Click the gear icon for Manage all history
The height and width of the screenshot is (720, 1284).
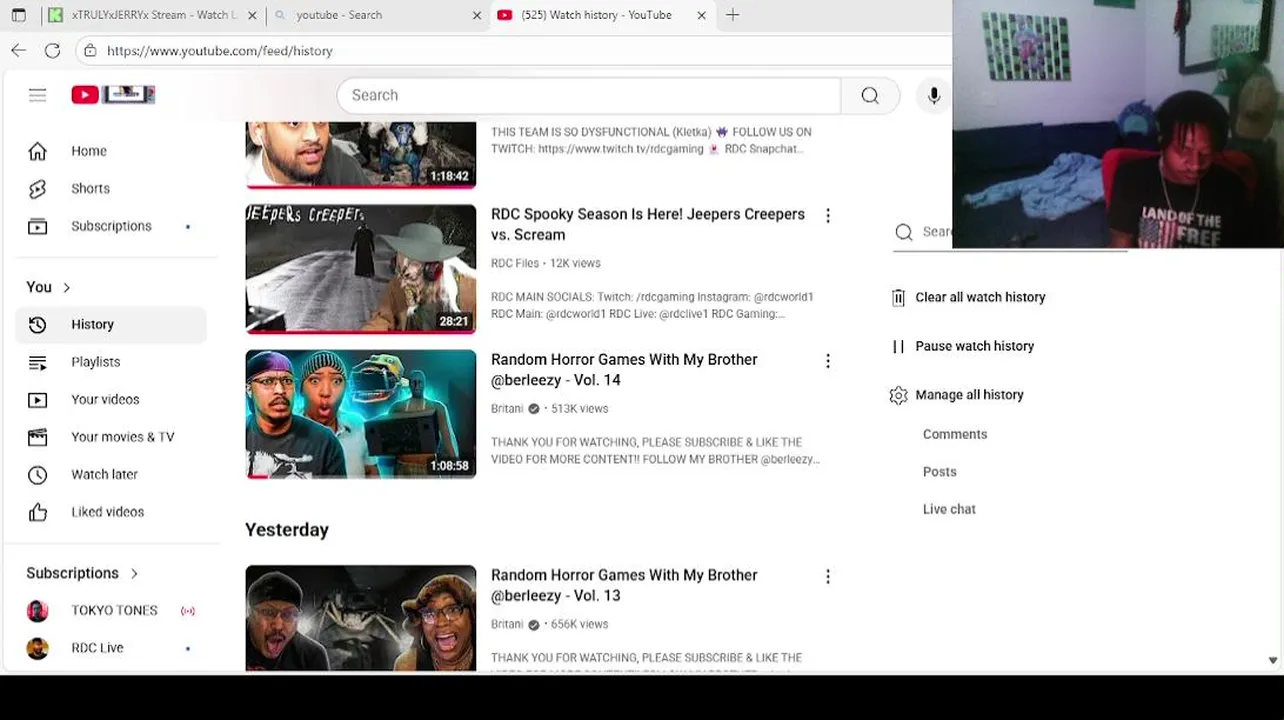point(898,395)
